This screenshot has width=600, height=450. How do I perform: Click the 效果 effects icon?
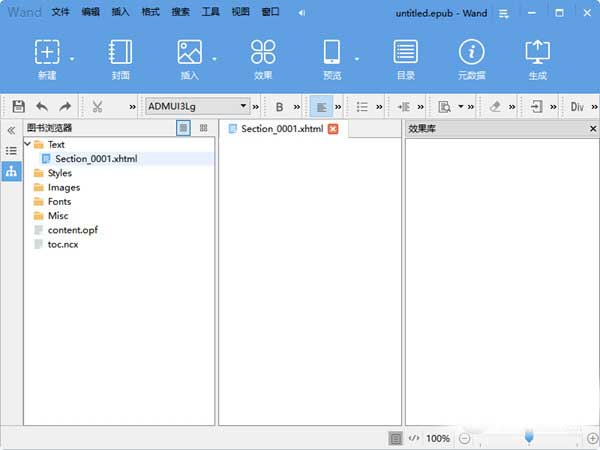263,58
